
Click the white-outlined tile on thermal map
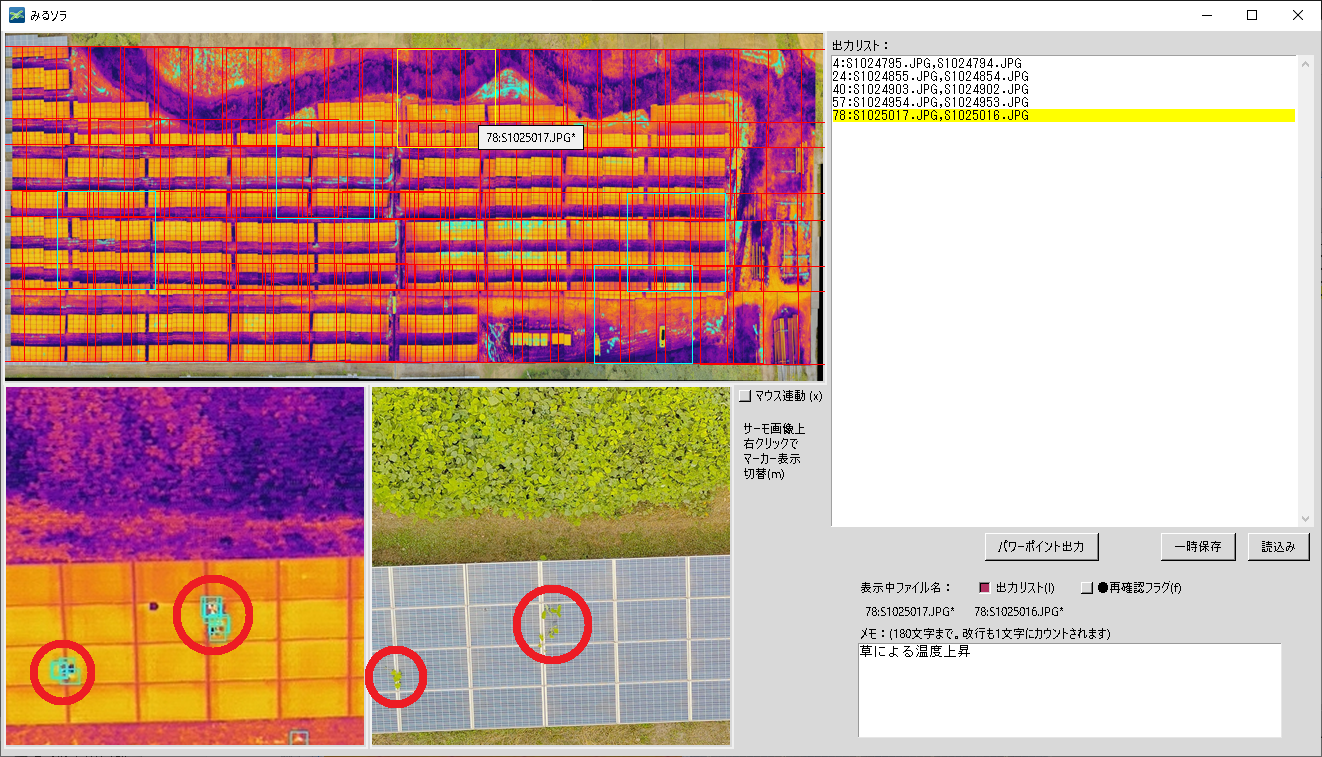click(x=446, y=98)
